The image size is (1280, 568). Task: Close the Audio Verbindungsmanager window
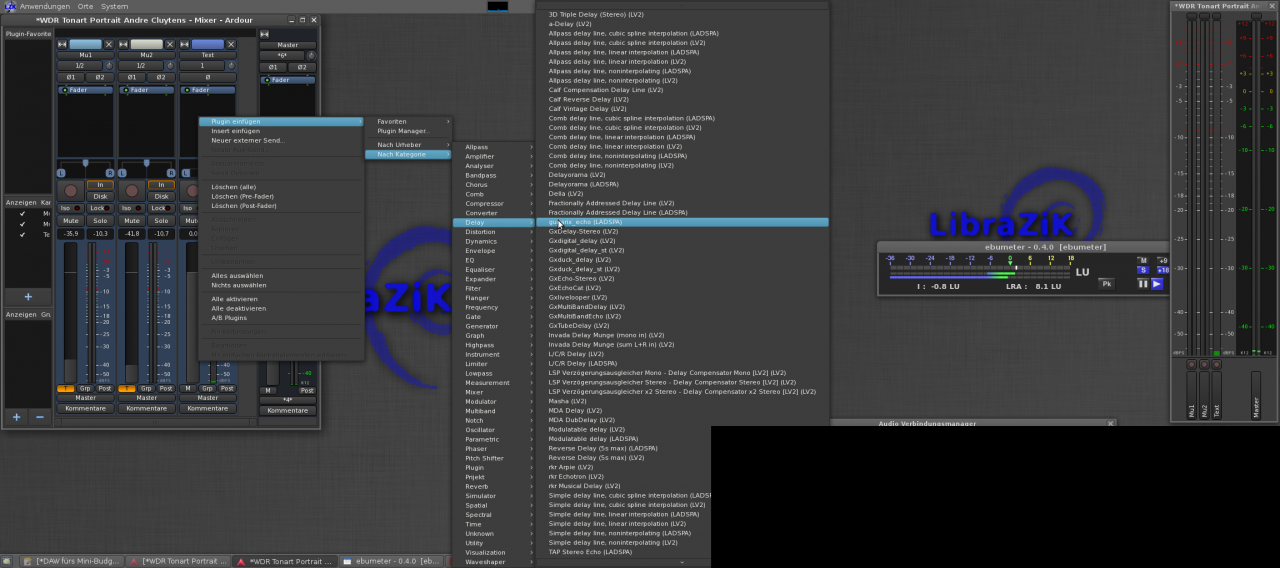pyautogui.click(x=1111, y=424)
